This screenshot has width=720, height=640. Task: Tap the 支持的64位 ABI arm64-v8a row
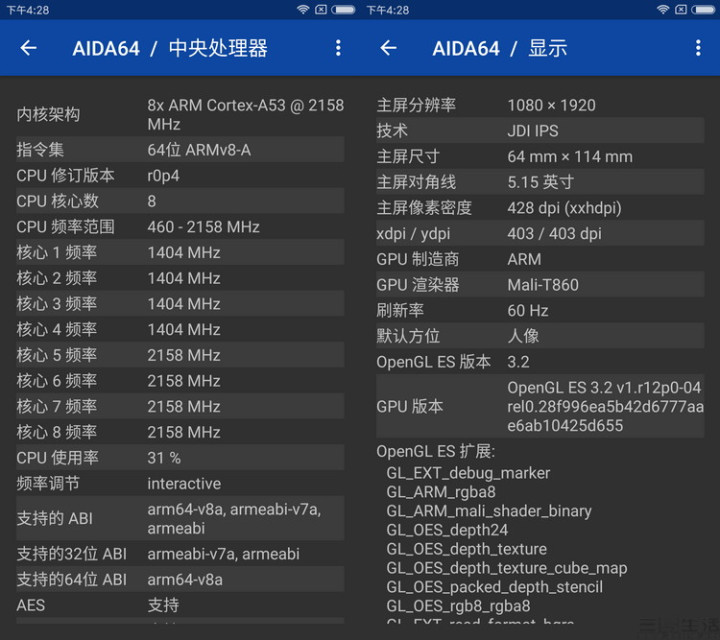point(180,579)
